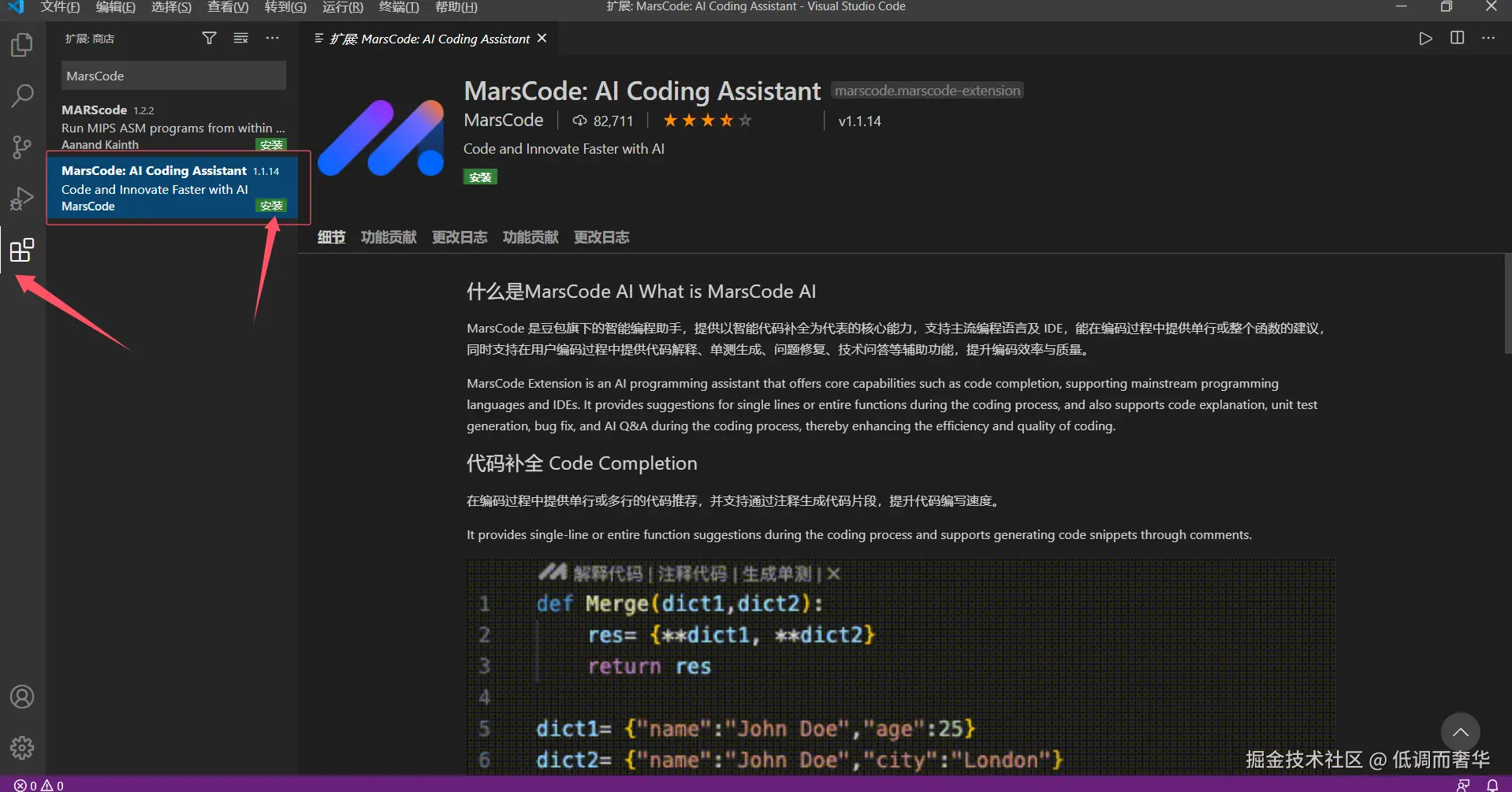This screenshot has height=792, width=1512.
Task: Click the MarsCode: AI Coding Assistant page title
Action: tap(642, 91)
